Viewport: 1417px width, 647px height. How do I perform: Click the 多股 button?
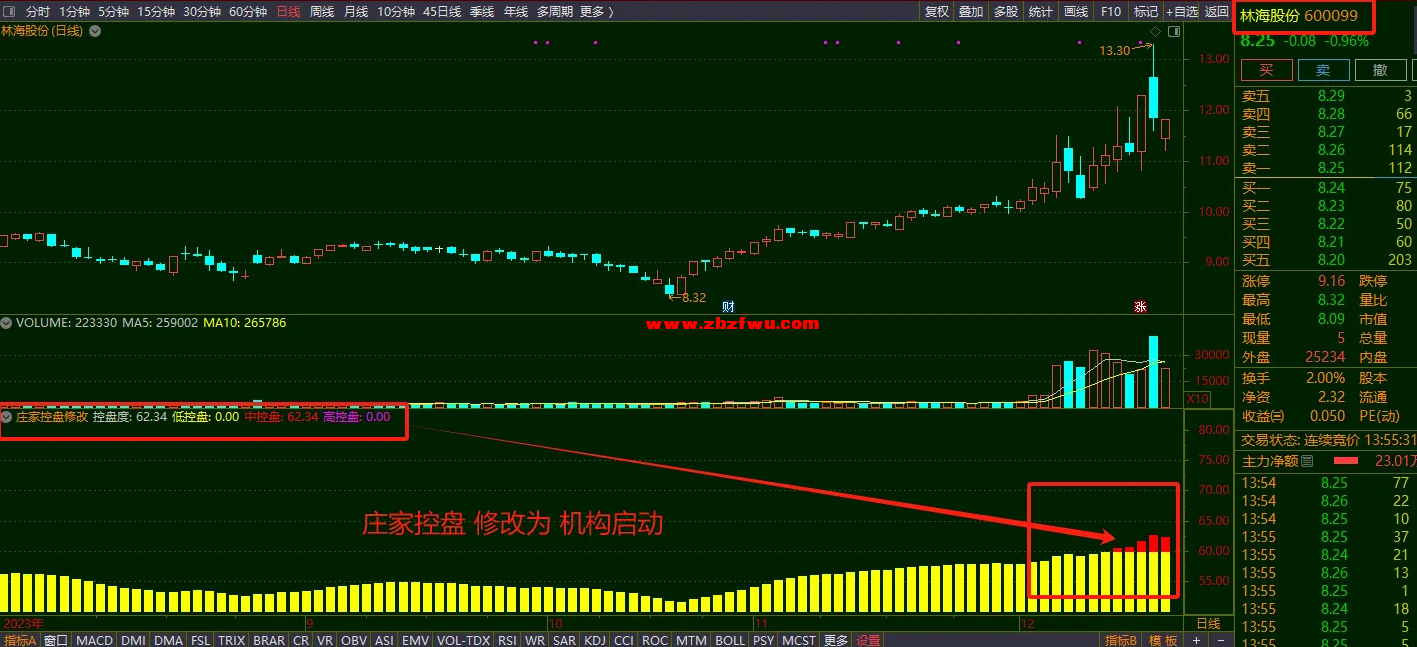(x=1006, y=12)
